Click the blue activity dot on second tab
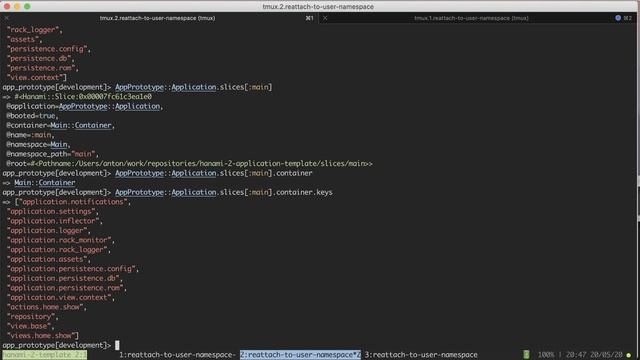 [x=618, y=18]
